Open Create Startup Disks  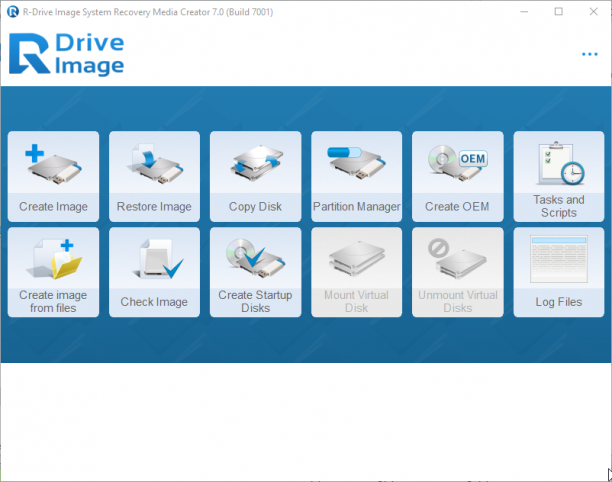(255, 272)
